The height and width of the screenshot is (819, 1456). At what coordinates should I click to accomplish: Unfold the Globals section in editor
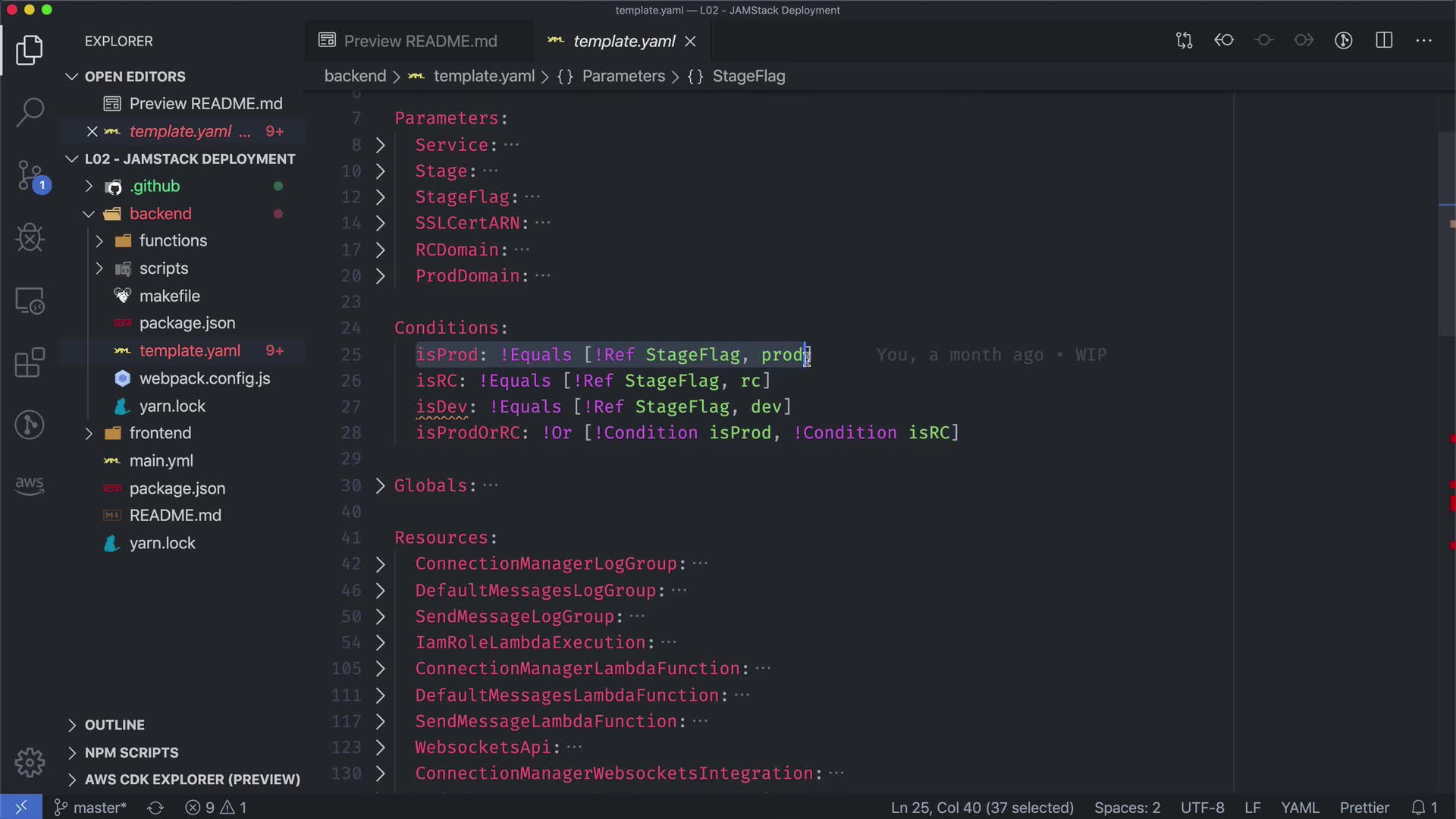381,485
